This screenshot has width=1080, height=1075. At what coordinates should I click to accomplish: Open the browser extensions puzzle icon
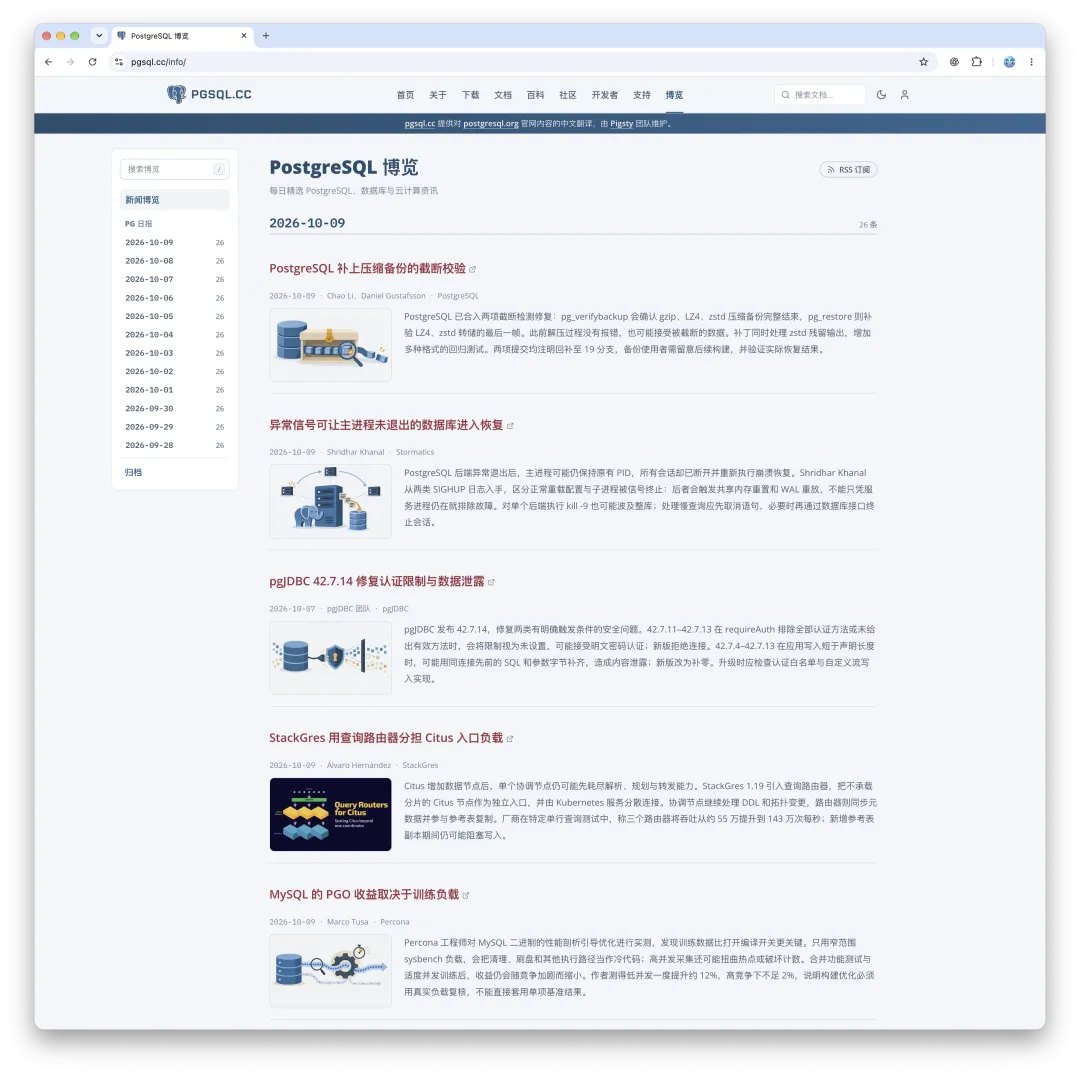point(977,62)
